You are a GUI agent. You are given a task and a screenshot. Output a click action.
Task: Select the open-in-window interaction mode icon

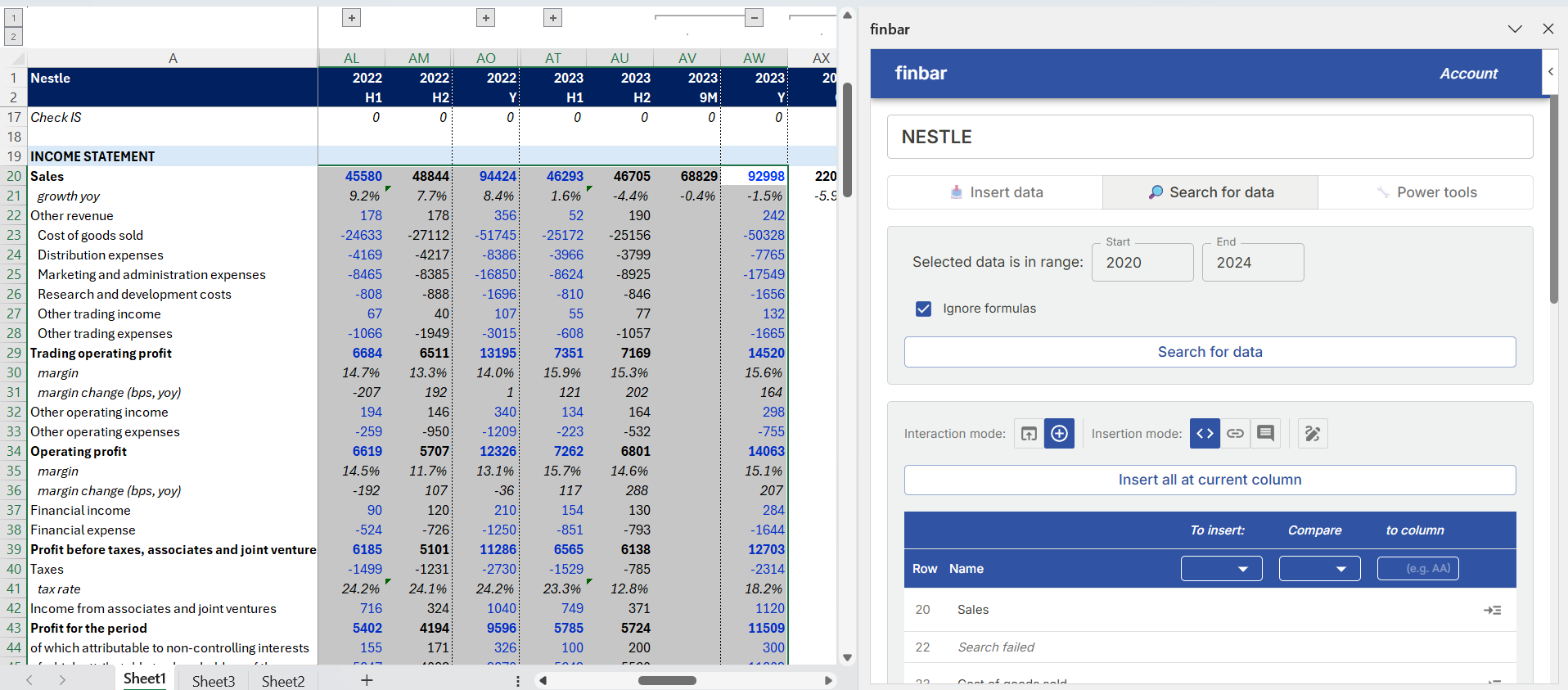1029,434
